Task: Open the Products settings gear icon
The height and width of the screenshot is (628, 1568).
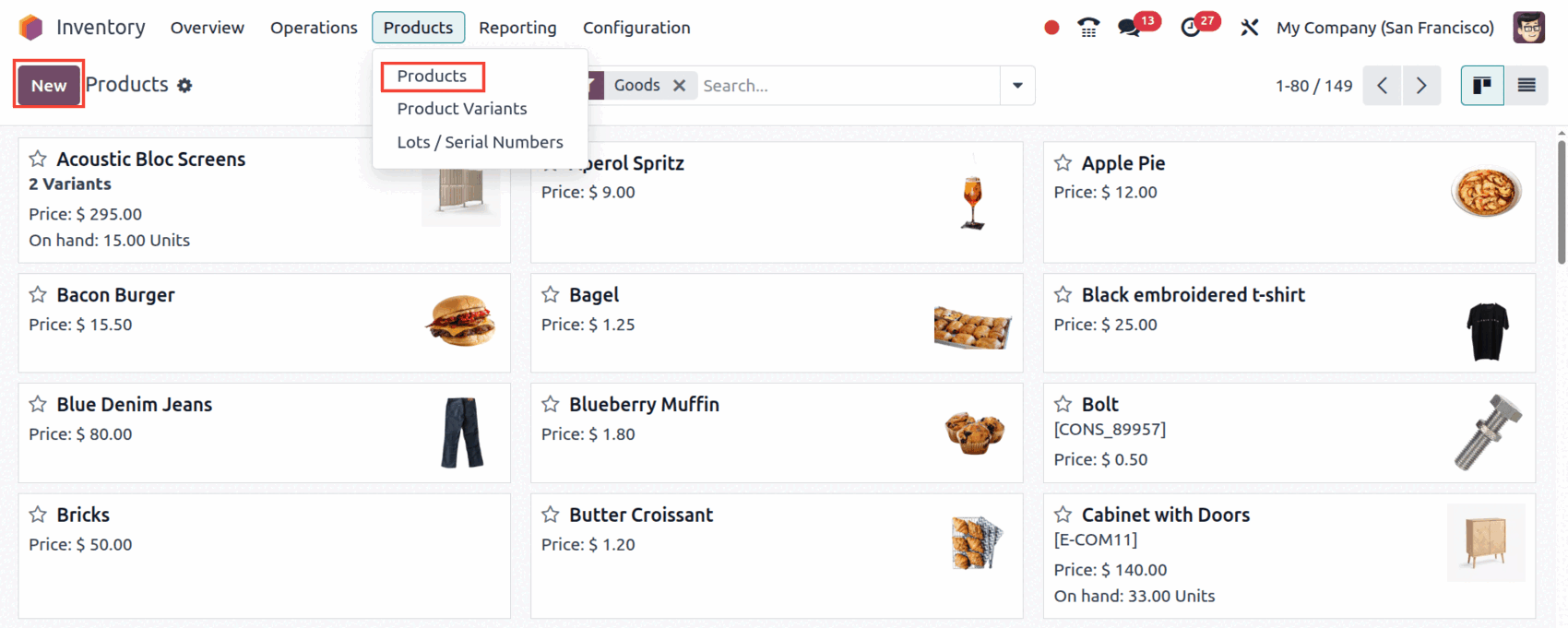Action: tap(185, 86)
